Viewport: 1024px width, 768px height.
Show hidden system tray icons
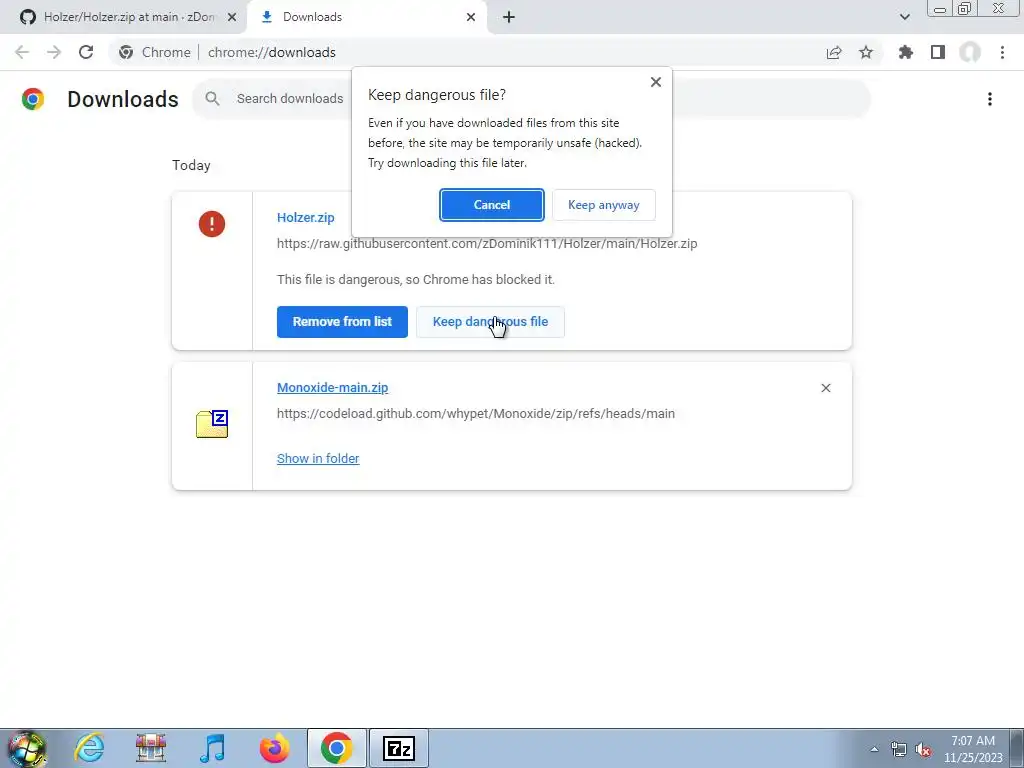click(874, 749)
